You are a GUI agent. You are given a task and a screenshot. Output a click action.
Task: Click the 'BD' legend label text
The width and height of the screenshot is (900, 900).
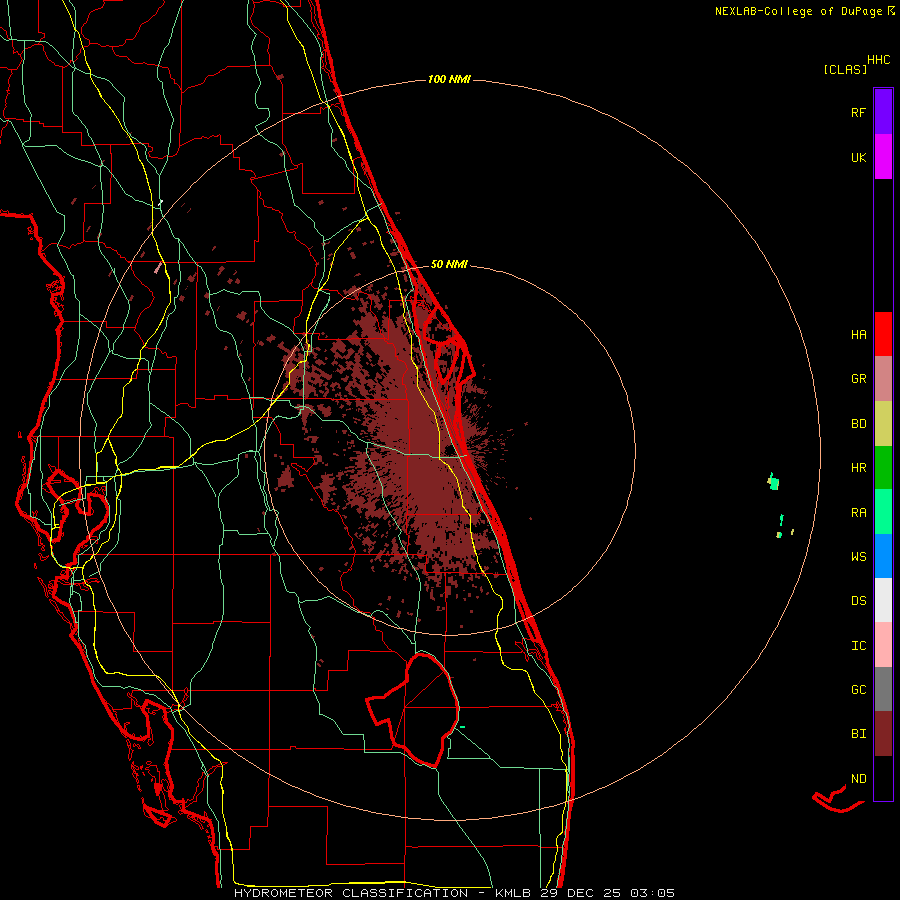(858, 424)
